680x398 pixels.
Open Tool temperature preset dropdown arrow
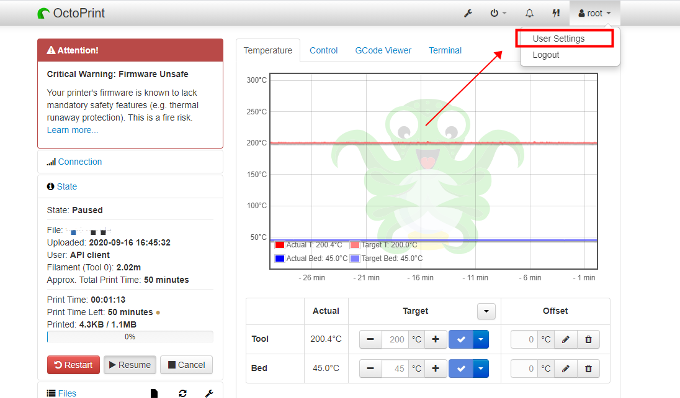[x=481, y=339]
